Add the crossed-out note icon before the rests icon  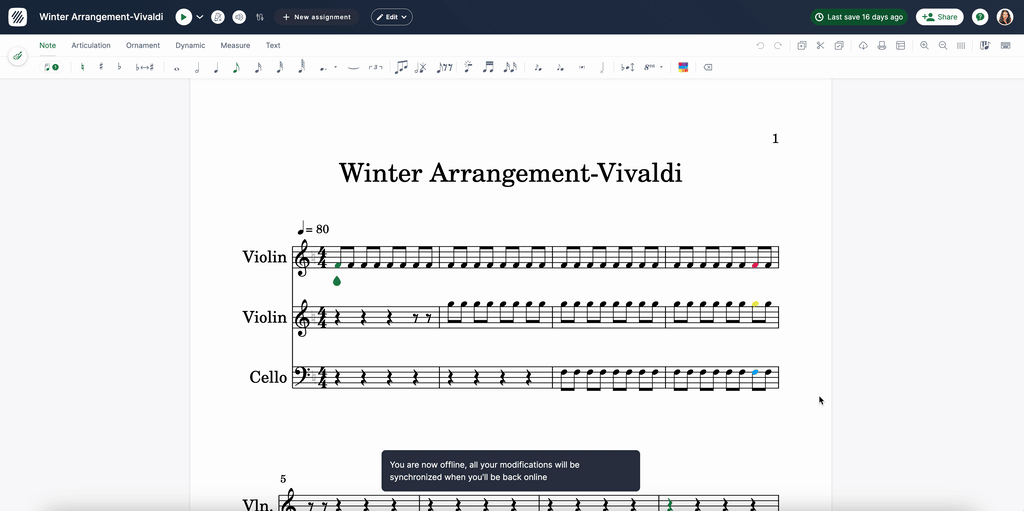[421, 67]
